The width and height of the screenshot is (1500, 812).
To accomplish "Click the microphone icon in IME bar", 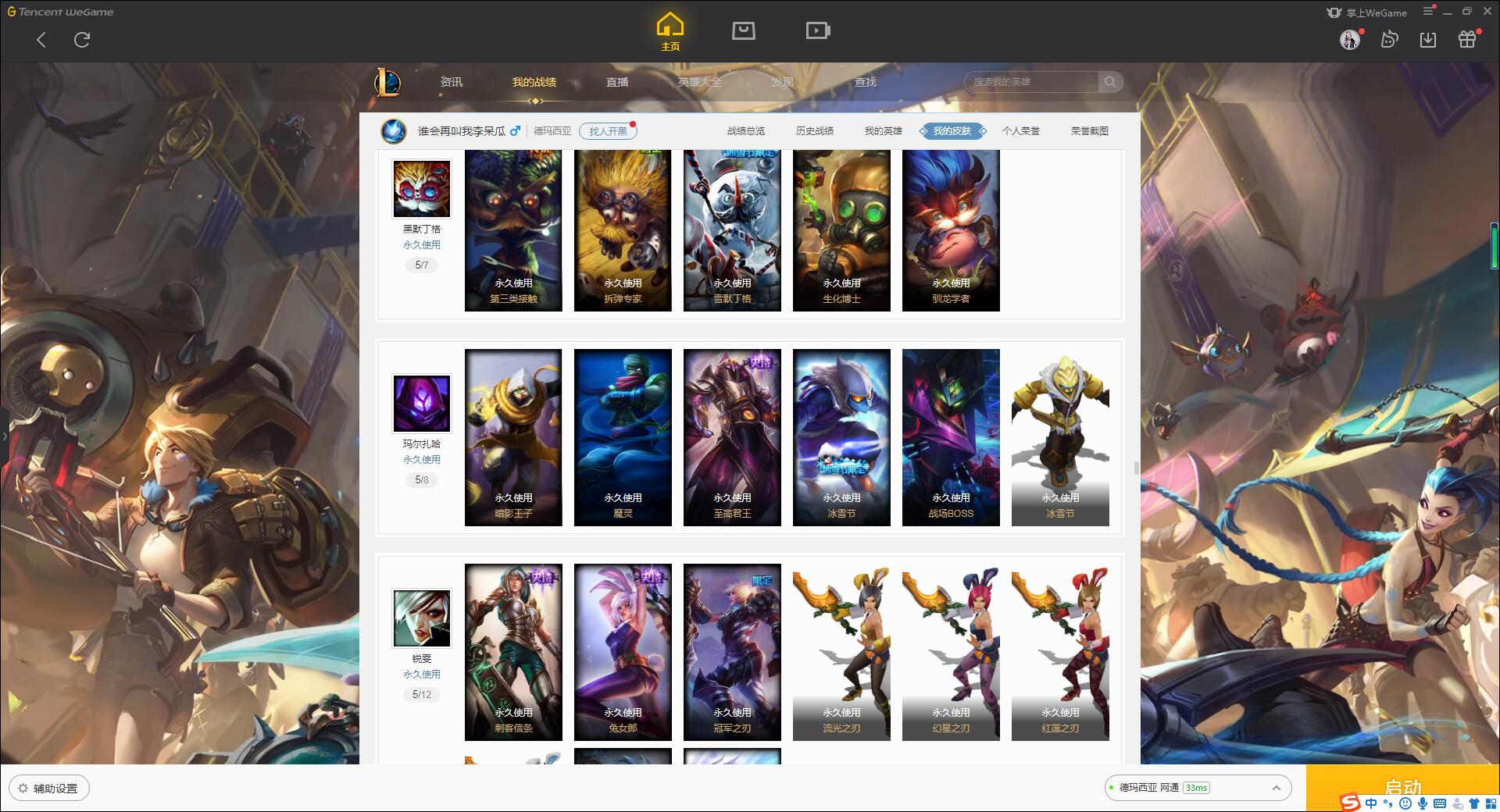I will pos(1423,803).
